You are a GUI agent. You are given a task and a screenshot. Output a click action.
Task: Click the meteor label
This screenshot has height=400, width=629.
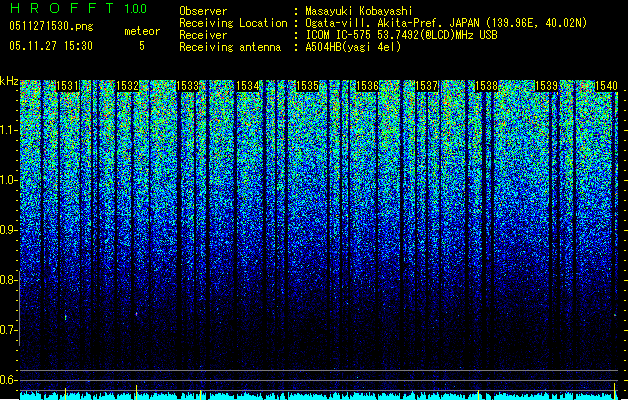click(x=142, y=31)
